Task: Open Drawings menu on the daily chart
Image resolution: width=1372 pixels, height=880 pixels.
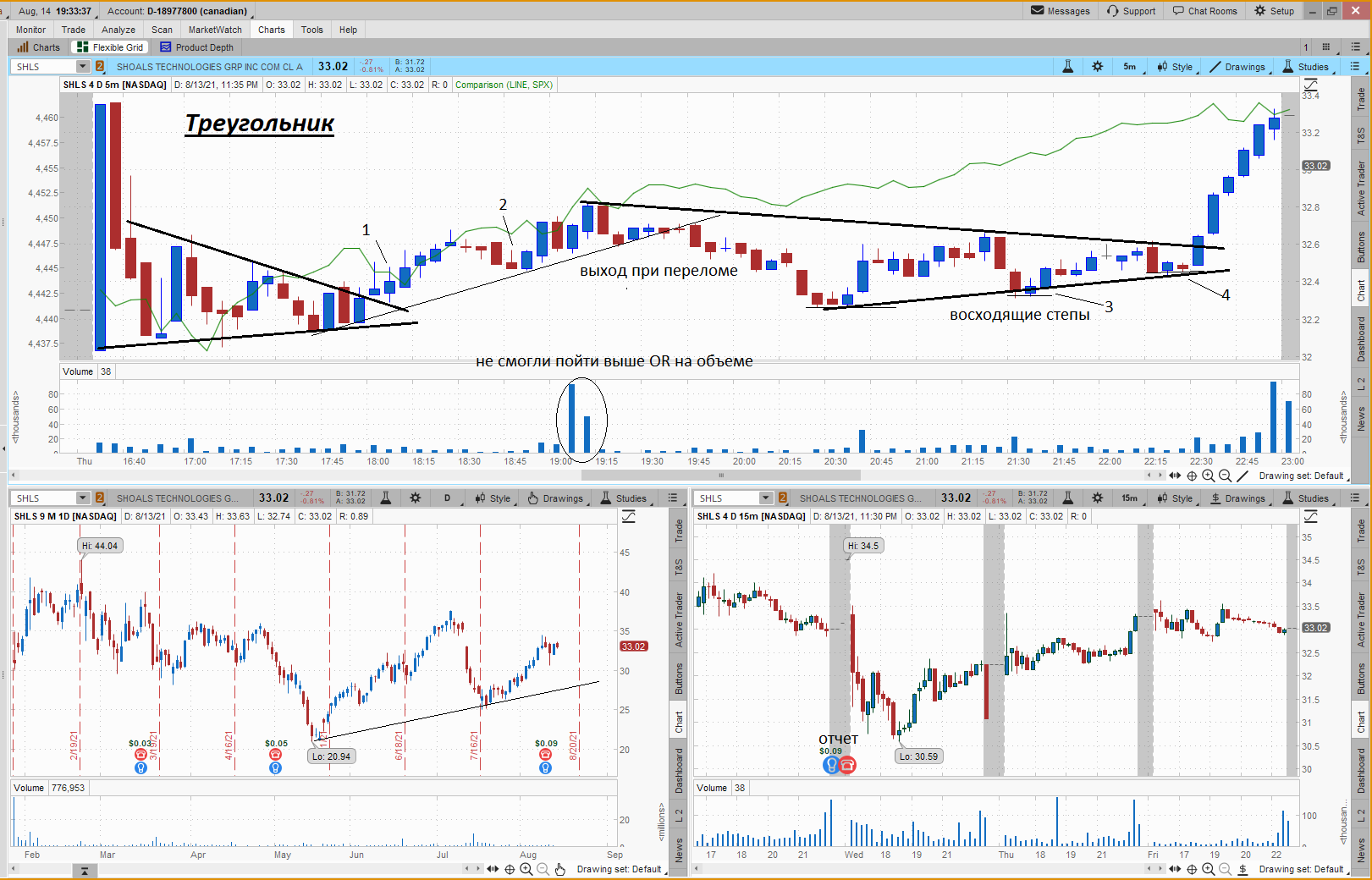Action: [555, 498]
